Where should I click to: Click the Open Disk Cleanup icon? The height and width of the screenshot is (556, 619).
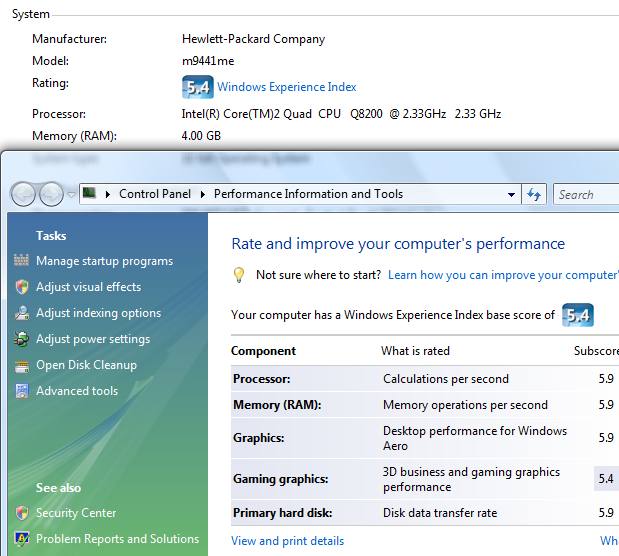click(x=22, y=366)
